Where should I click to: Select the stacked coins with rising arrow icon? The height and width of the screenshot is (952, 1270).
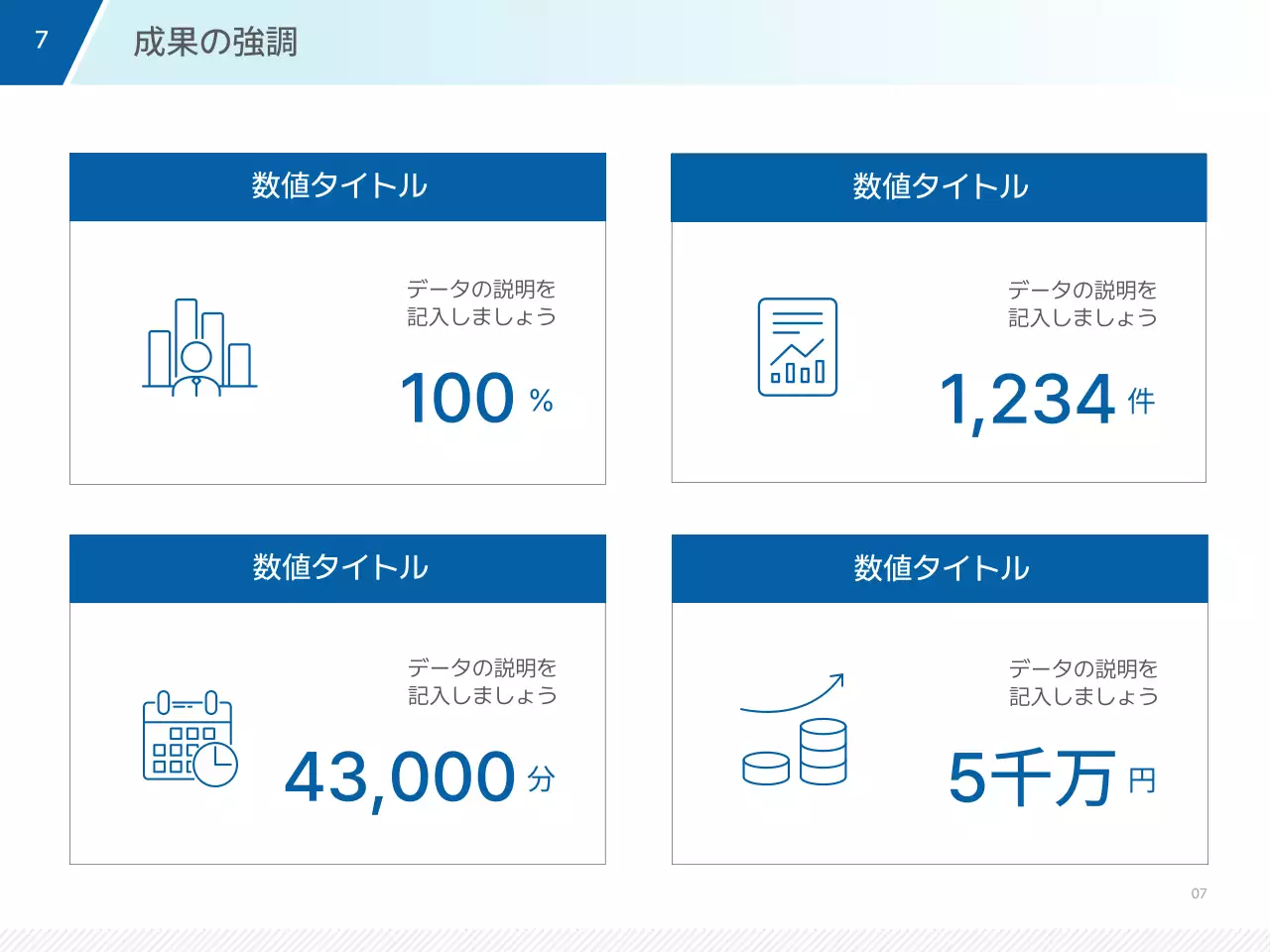[794, 739]
